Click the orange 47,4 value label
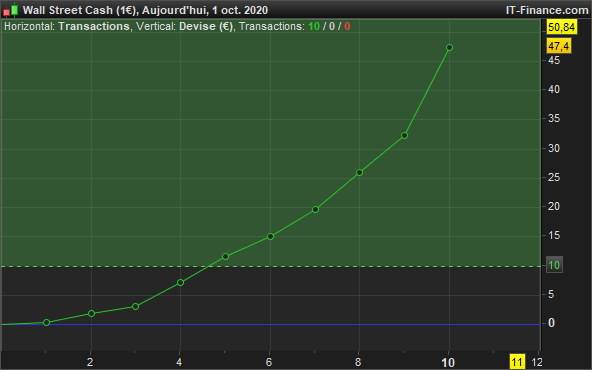 (x=559, y=46)
